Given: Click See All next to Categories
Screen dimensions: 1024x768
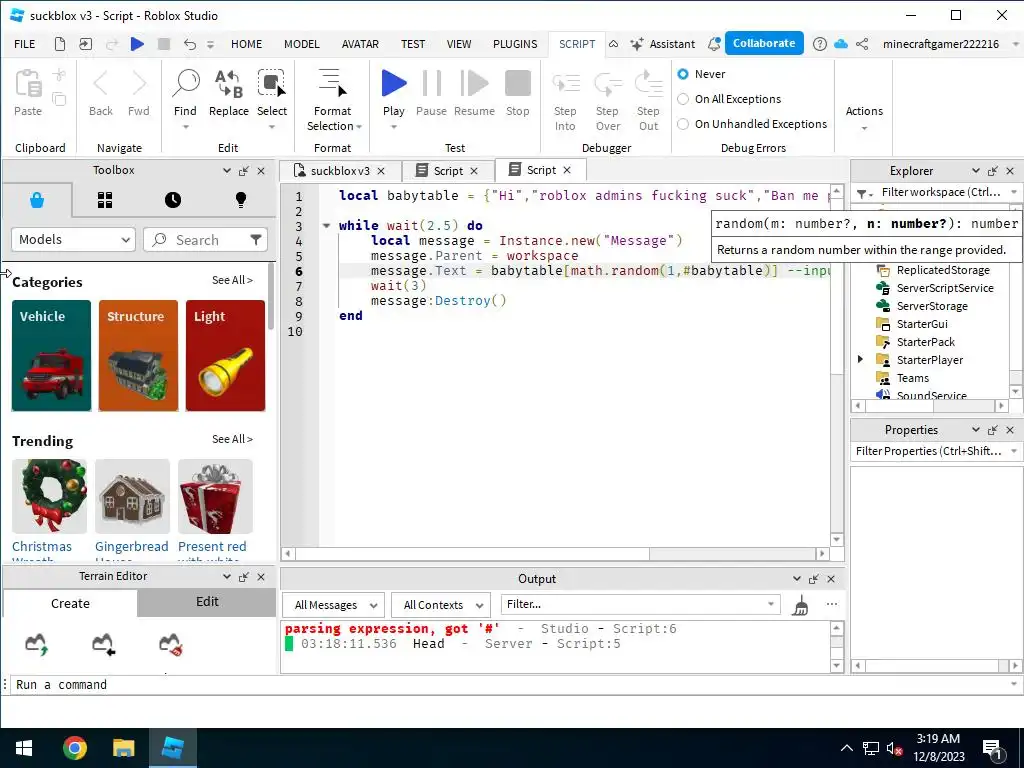Looking at the screenshot, I should click(x=232, y=280).
